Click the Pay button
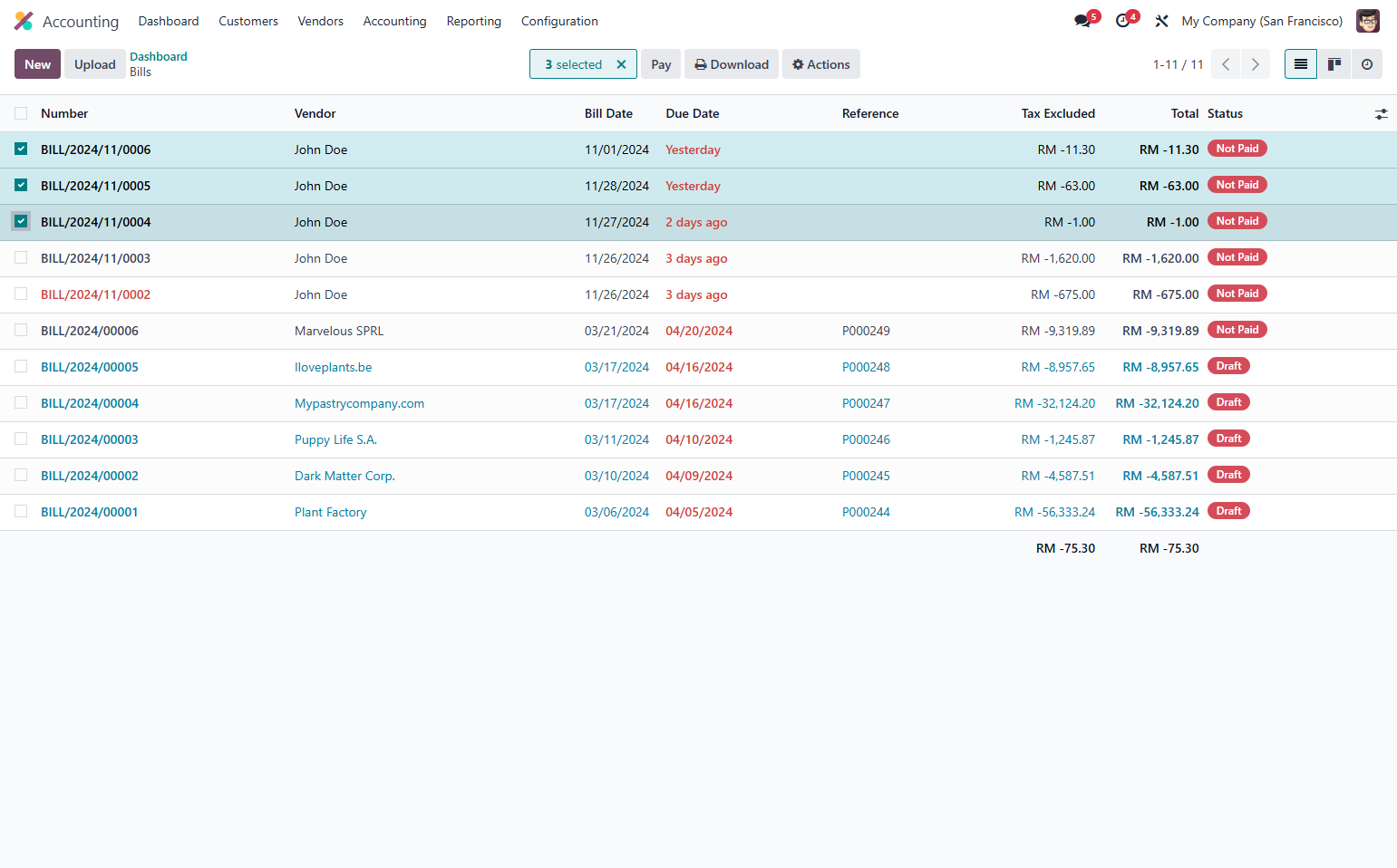The image size is (1397, 868). pos(661,64)
